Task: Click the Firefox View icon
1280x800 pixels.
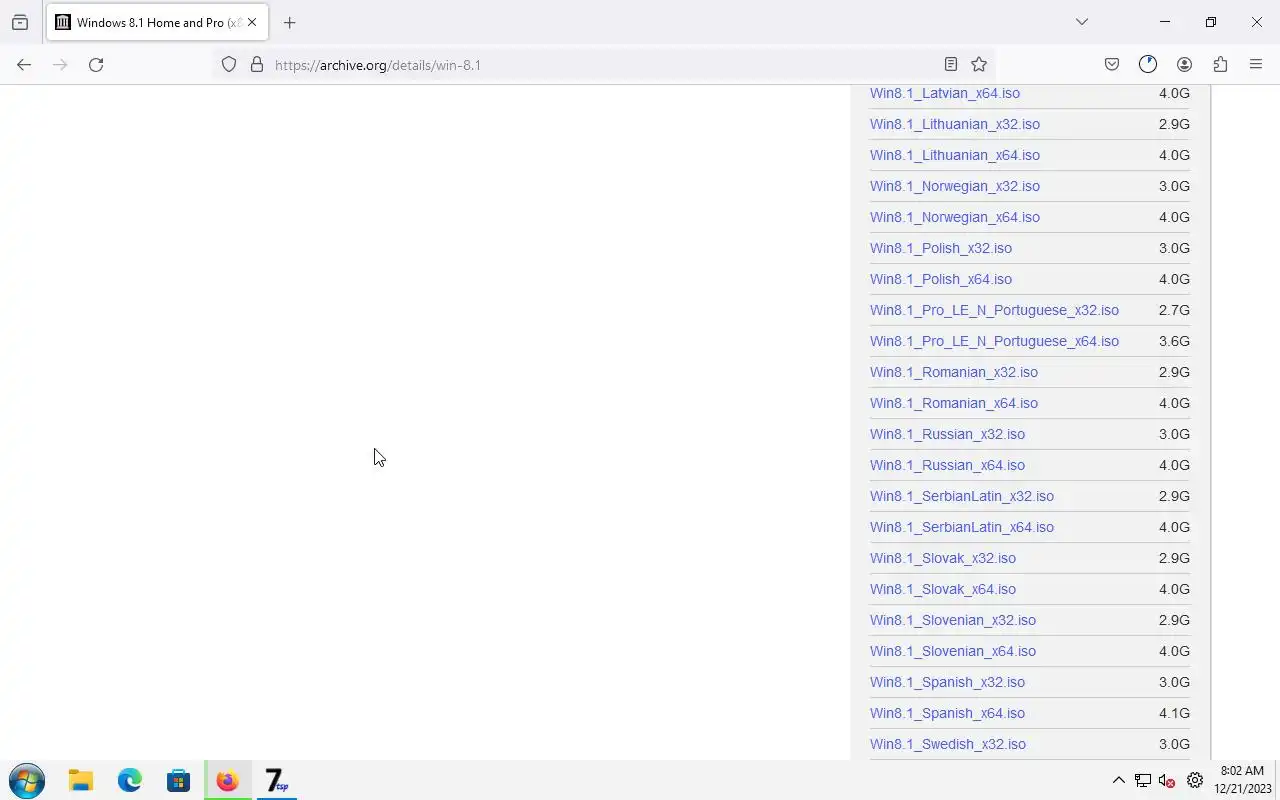Action: point(20,22)
